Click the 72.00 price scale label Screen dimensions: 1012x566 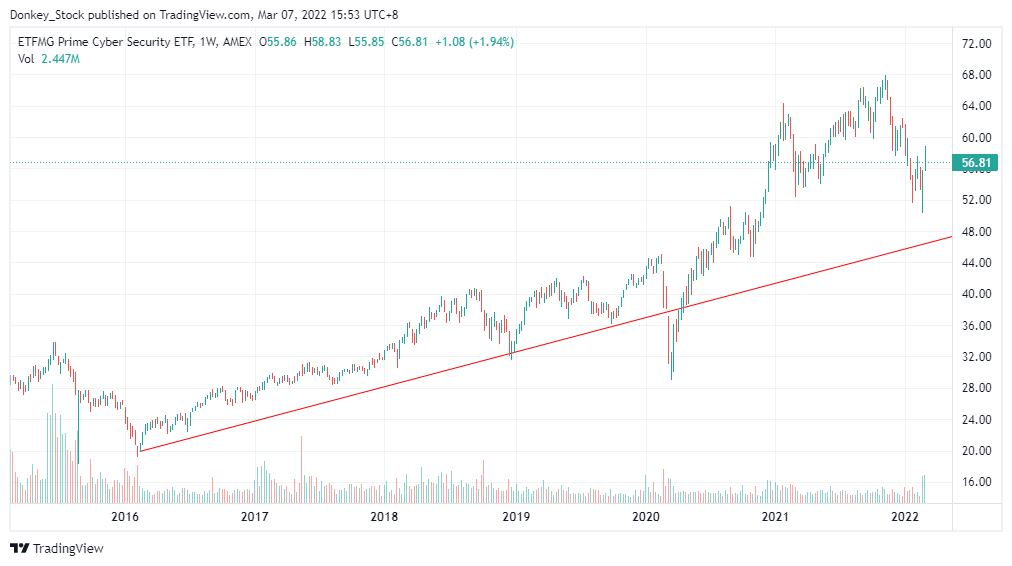[x=975, y=44]
